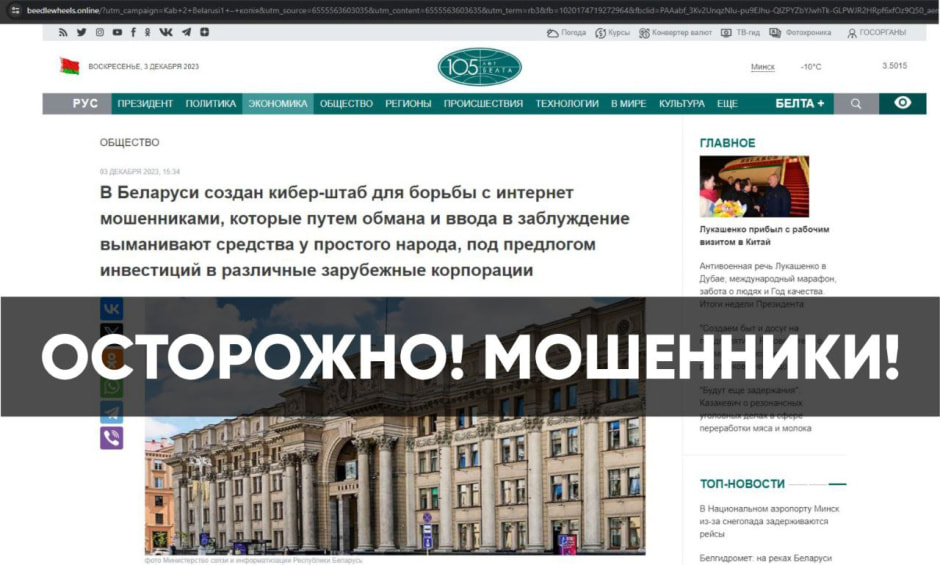Click the Lukashenko arrival news thumbnail
This screenshot has height=565, width=940.
point(754,187)
